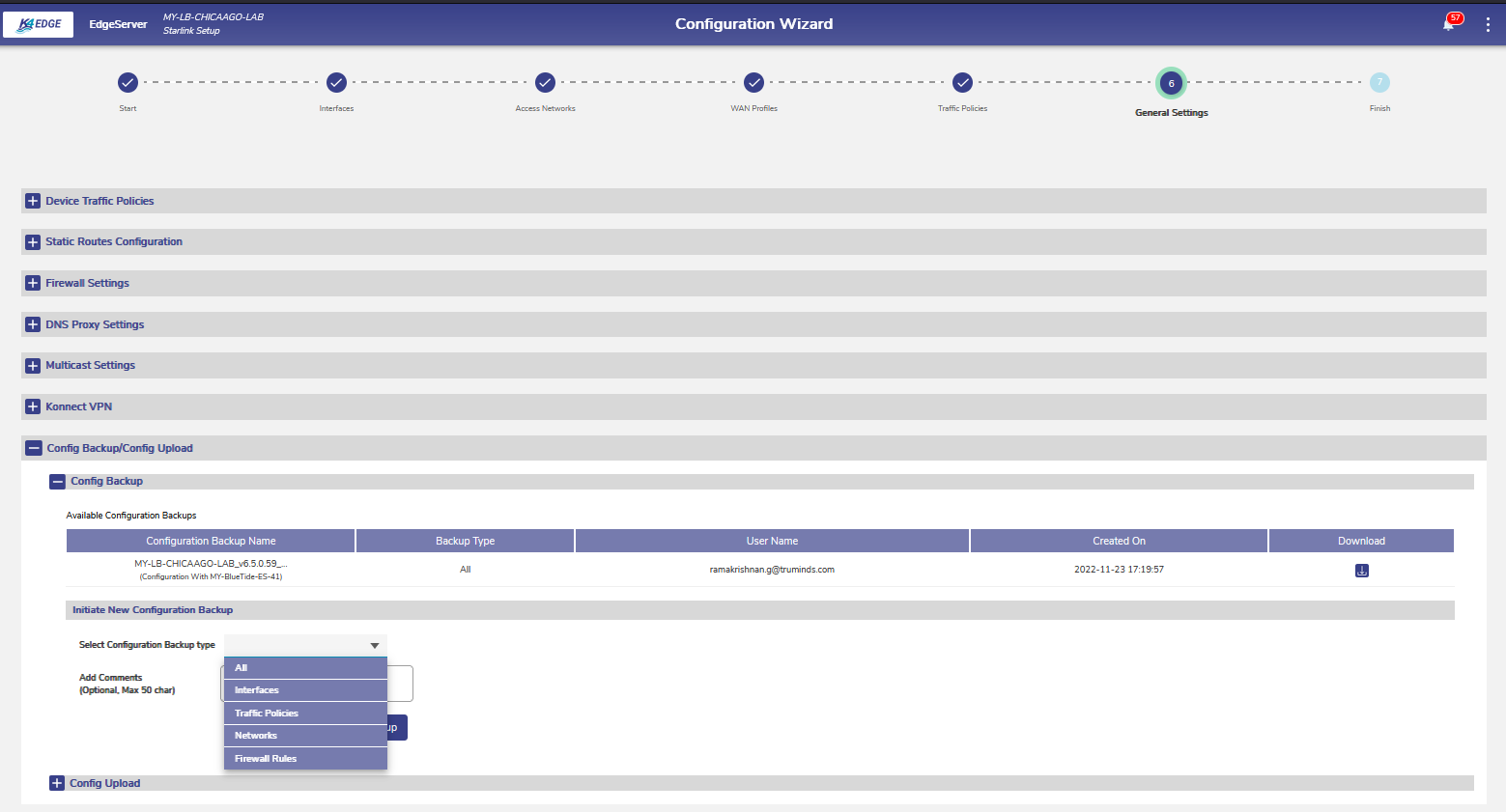Expand Static Routes Configuration

coord(33,242)
